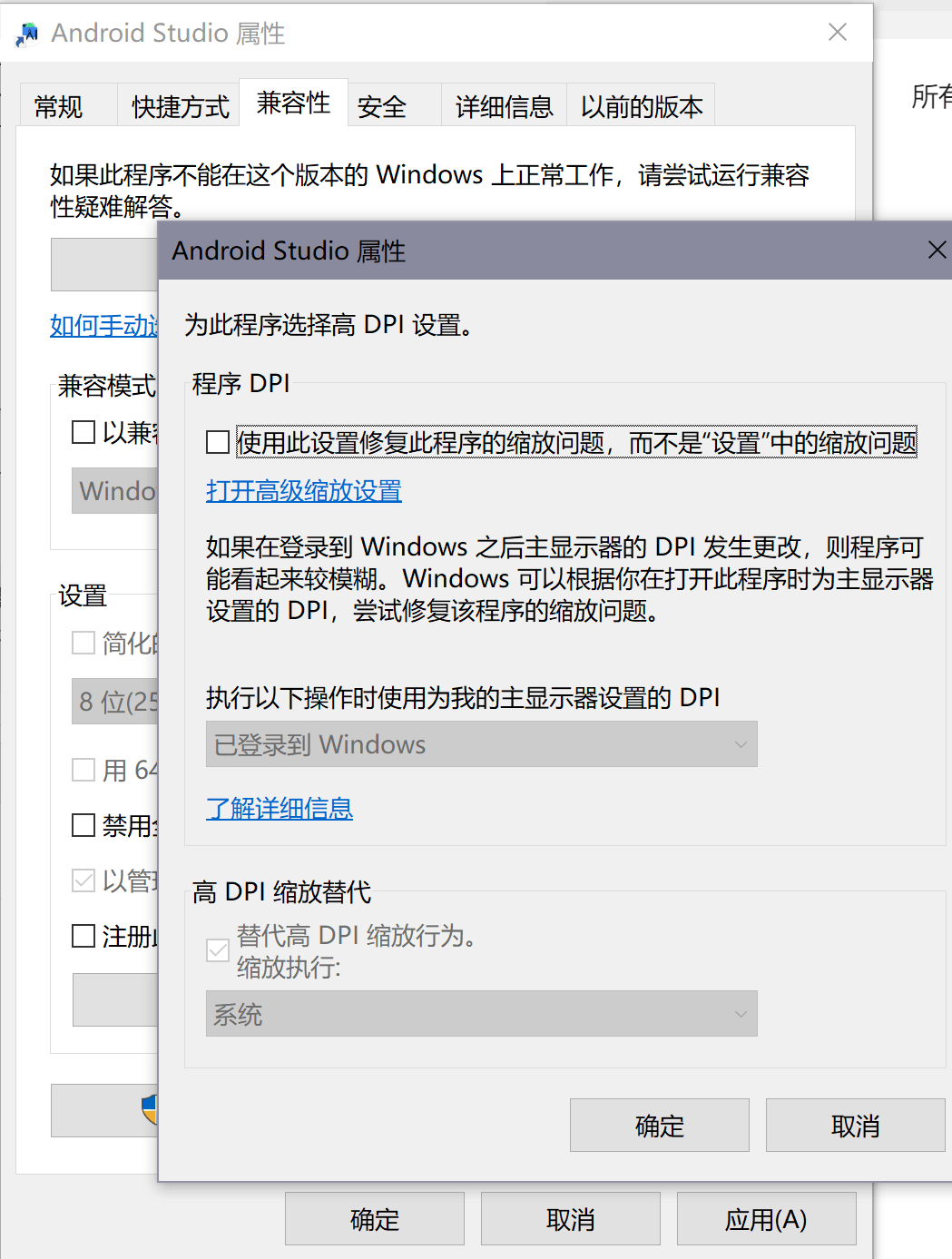Open the 8 位 color depth dropdown
Viewport: 952px width, 1259px height.
click(x=115, y=701)
